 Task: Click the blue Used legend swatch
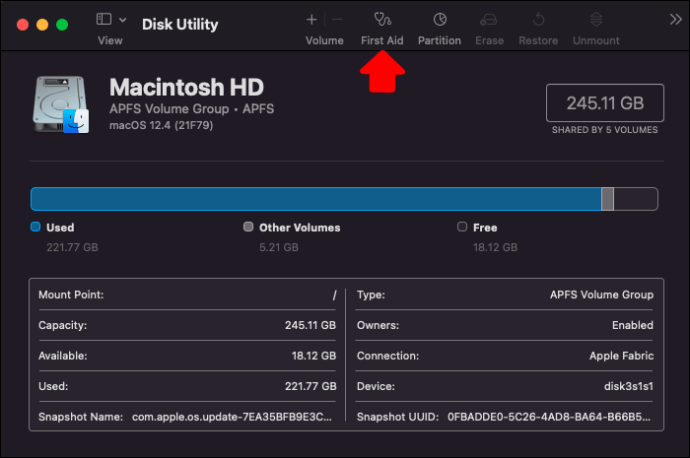(x=36, y=227)
